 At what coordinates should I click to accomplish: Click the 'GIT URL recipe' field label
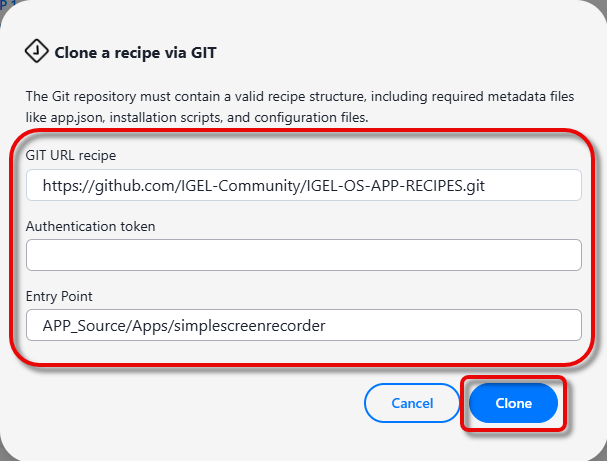click(x=71, y=156)
